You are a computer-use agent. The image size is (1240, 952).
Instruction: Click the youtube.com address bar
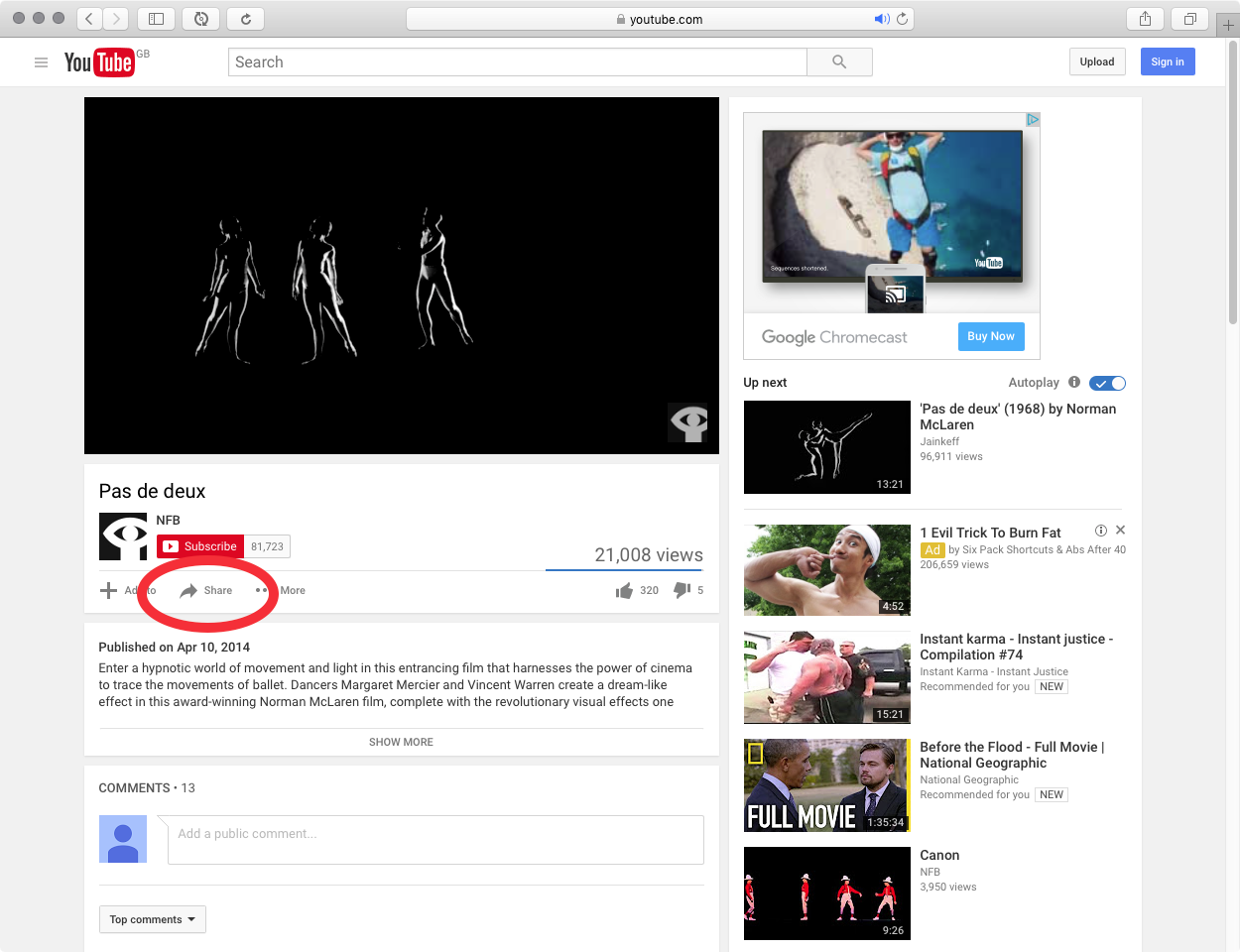click(660, 19)
